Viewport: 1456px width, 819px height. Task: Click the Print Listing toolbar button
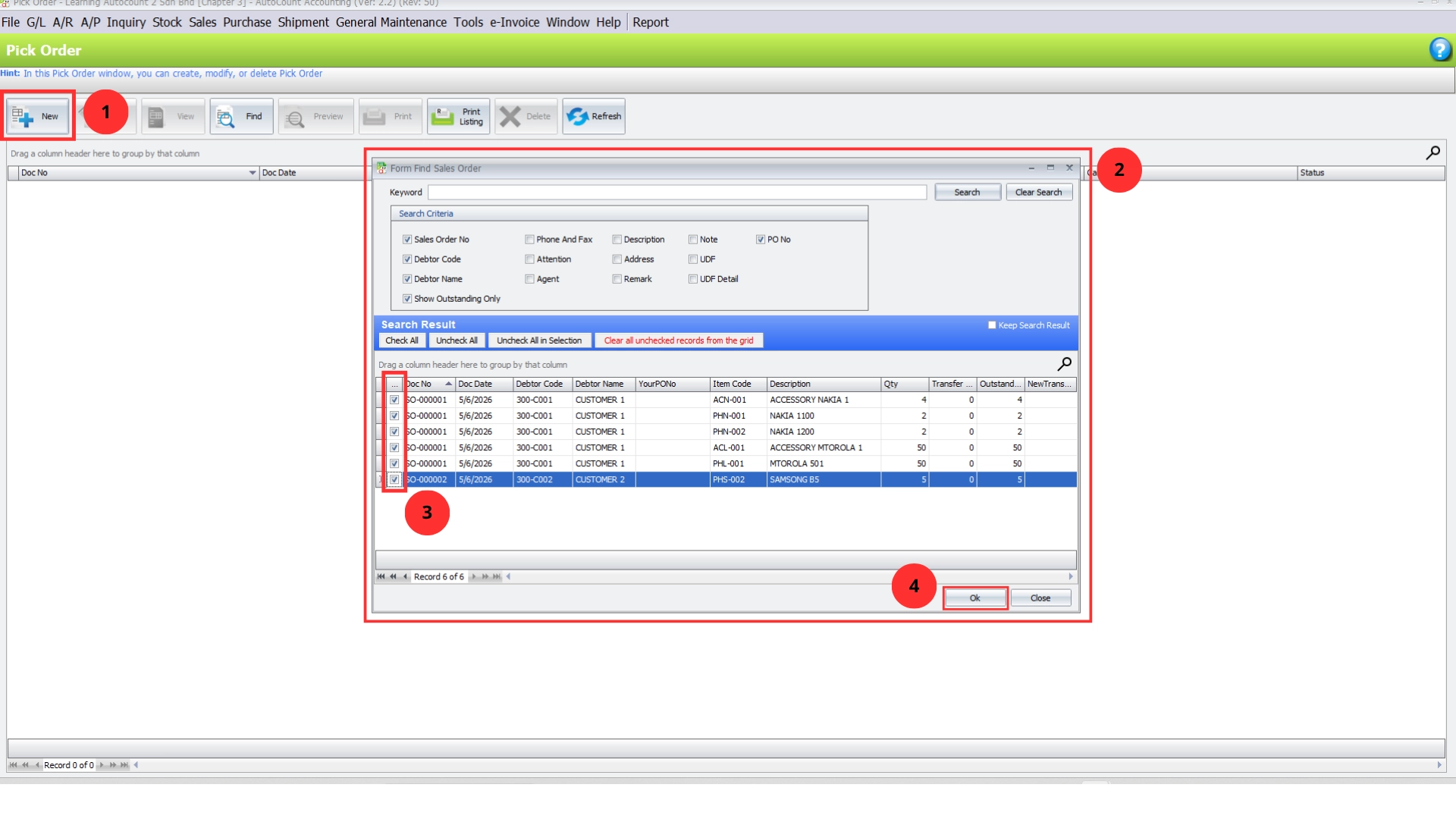[x=458, y=116]
